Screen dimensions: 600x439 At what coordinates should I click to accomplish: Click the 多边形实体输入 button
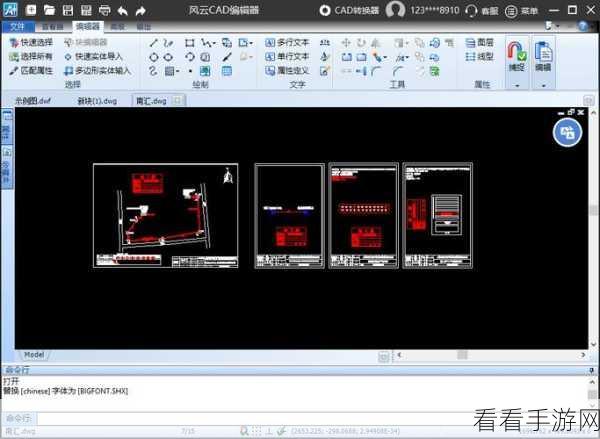(98, 70)
